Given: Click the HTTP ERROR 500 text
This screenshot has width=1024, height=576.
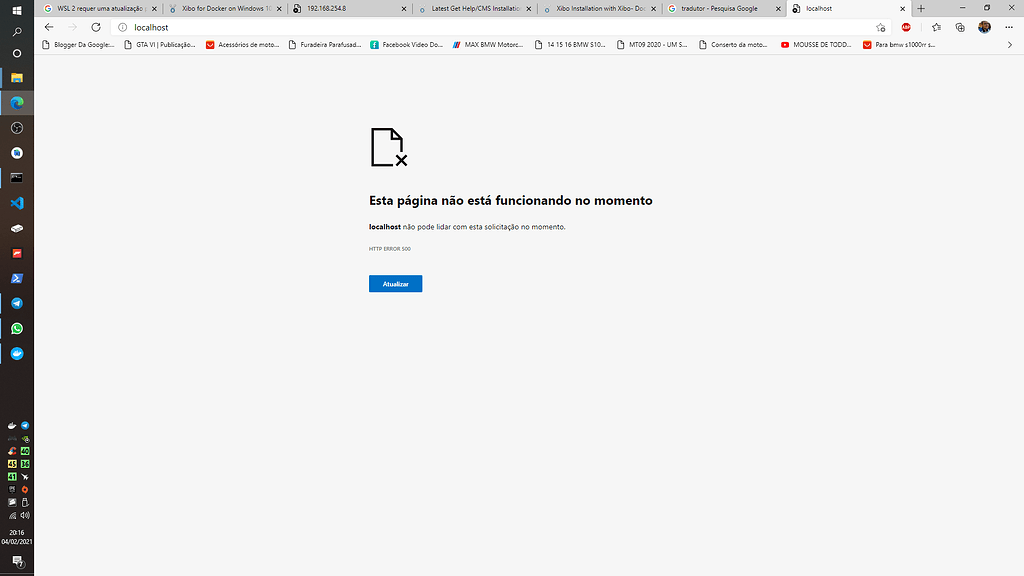Looking at the screenshot, I should [x=389, y=249].
